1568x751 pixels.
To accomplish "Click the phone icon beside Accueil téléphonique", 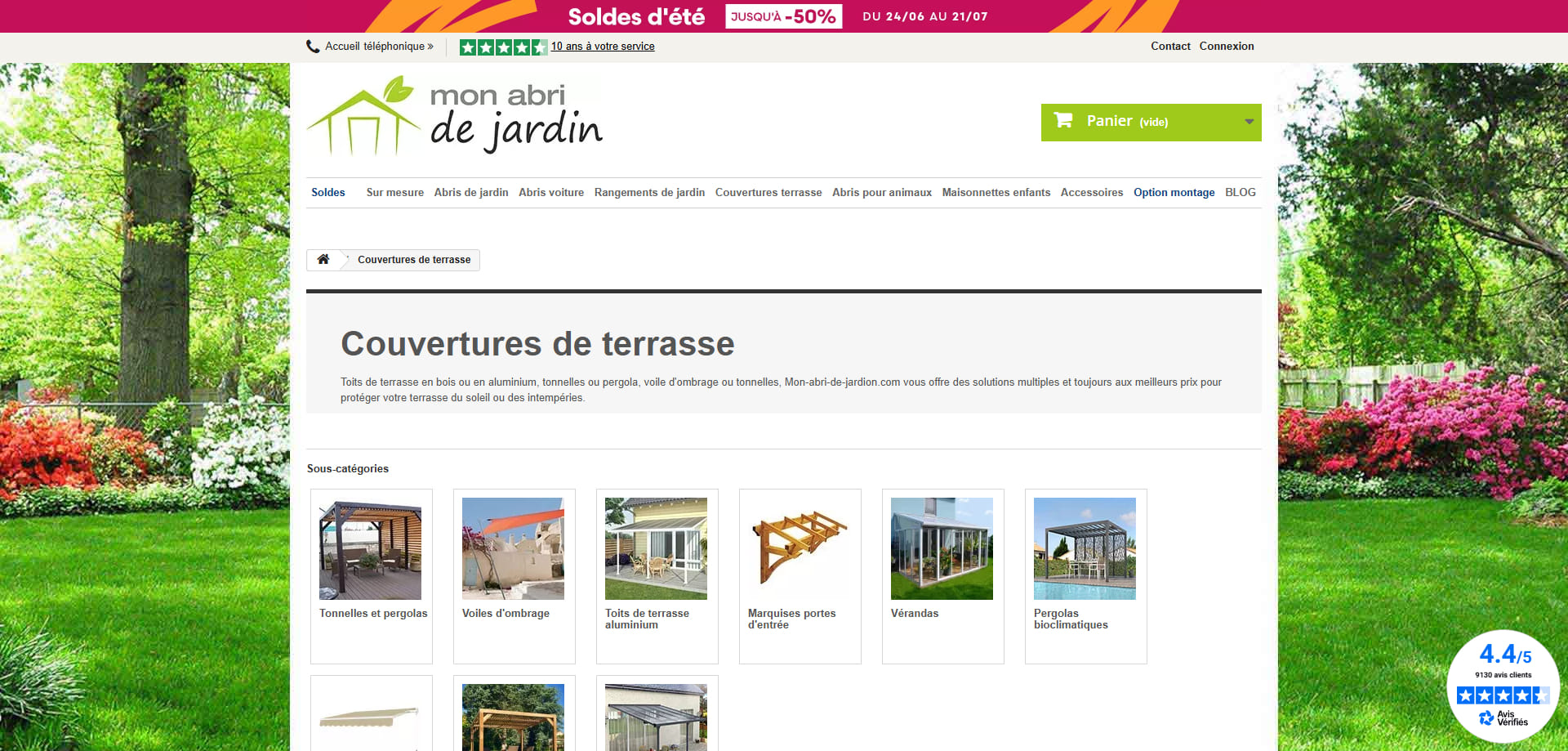I will (313, 47).
